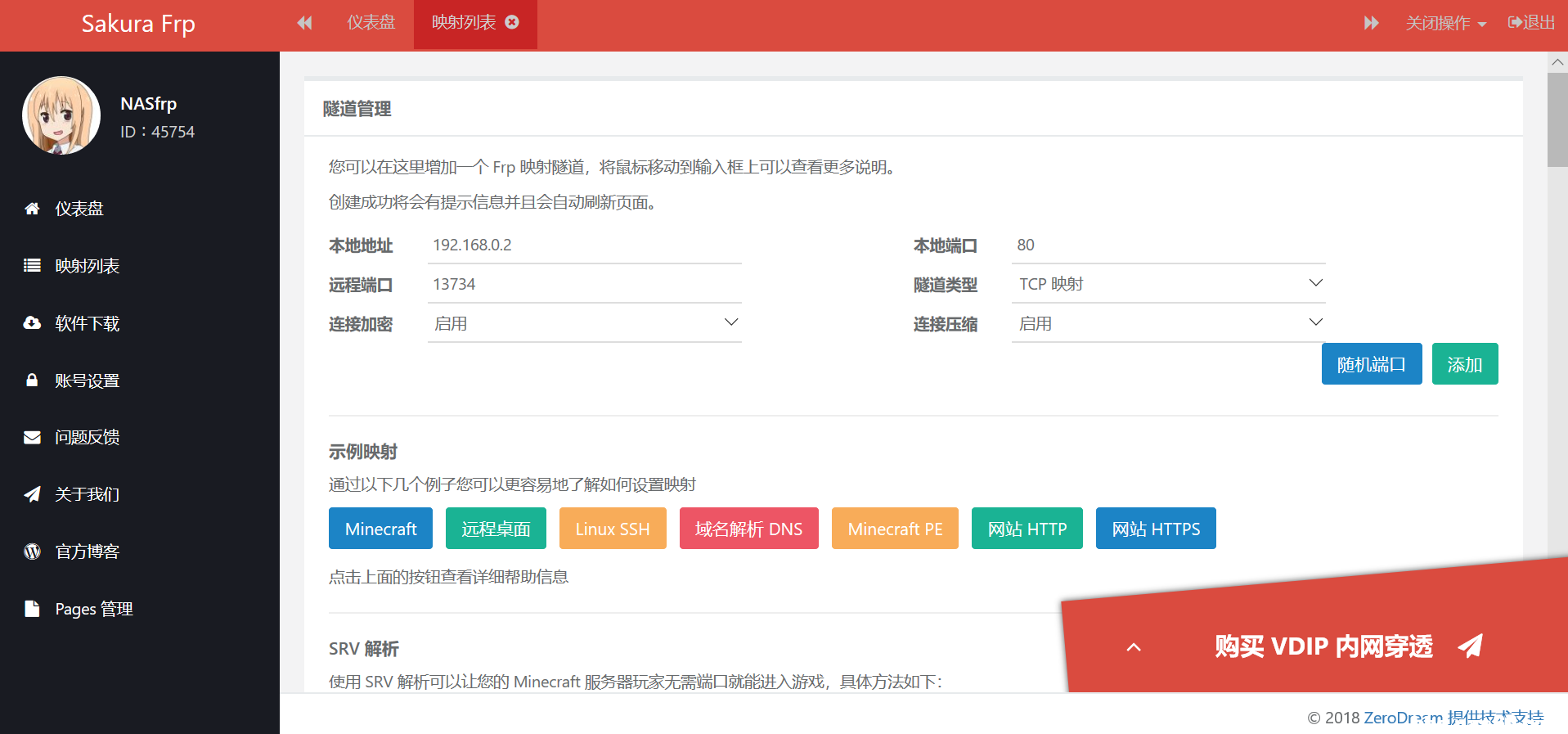1568x734 pixels.
Task: Open the 隧道类型 dropdown
Action: tap(1168, 284)
